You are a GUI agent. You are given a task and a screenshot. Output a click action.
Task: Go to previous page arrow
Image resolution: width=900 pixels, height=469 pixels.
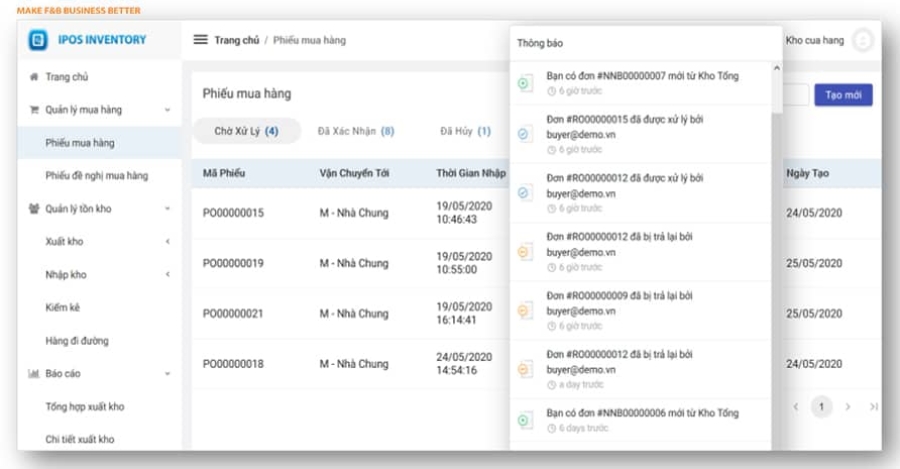[796, 406]
